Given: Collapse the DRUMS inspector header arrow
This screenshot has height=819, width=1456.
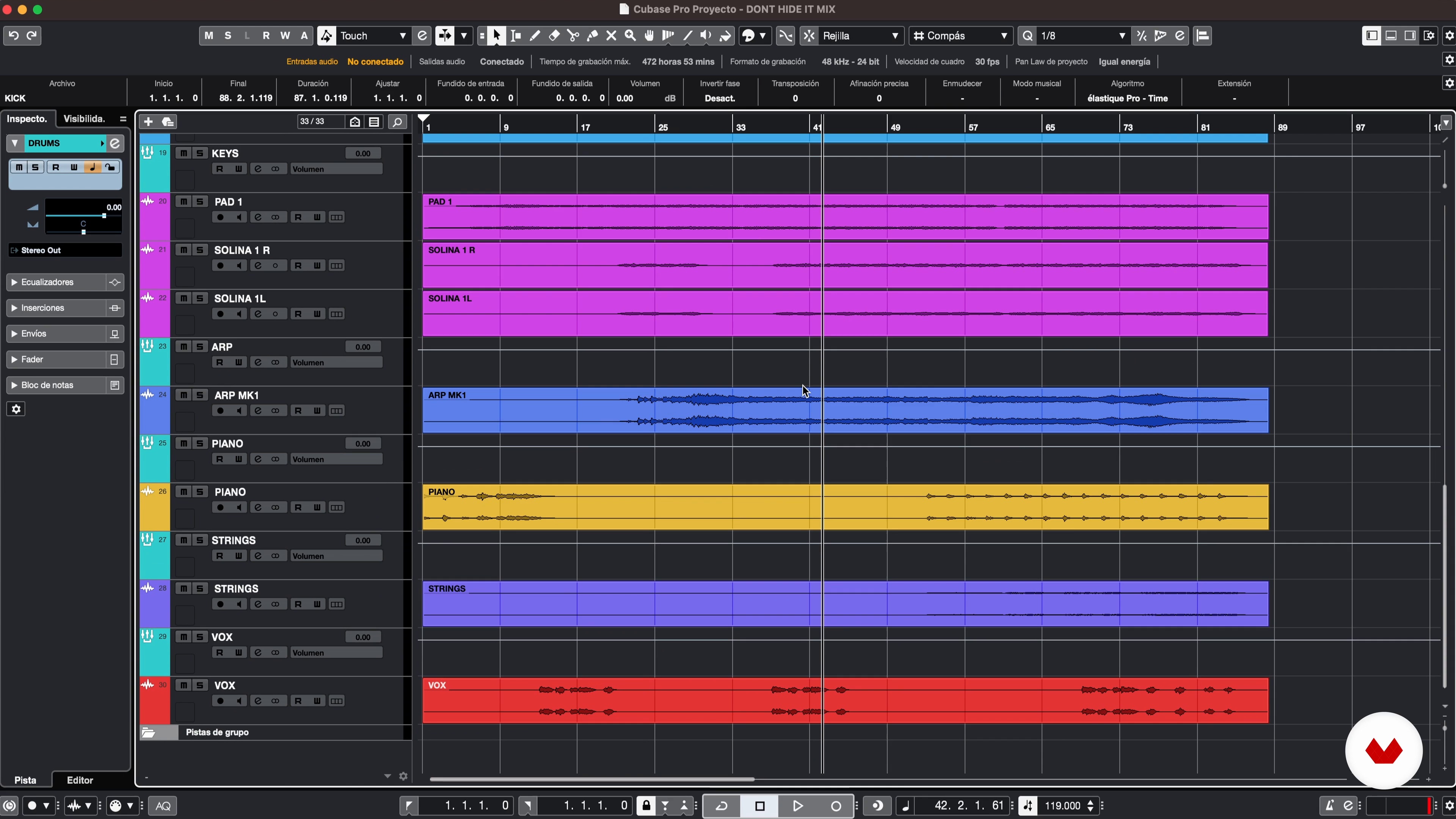Looking at the screenshot, I should [x=15, y=144].
